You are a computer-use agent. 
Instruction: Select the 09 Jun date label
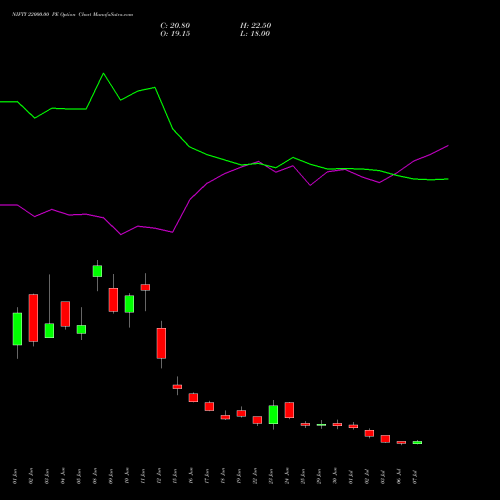pos(111,476)
